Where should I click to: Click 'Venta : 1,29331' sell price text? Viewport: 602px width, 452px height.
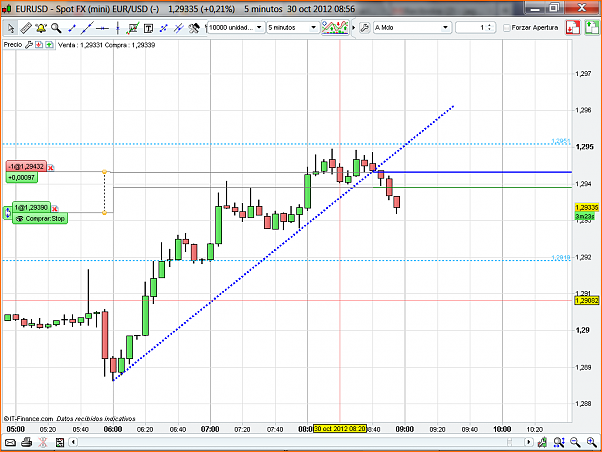tap(80, 45)
